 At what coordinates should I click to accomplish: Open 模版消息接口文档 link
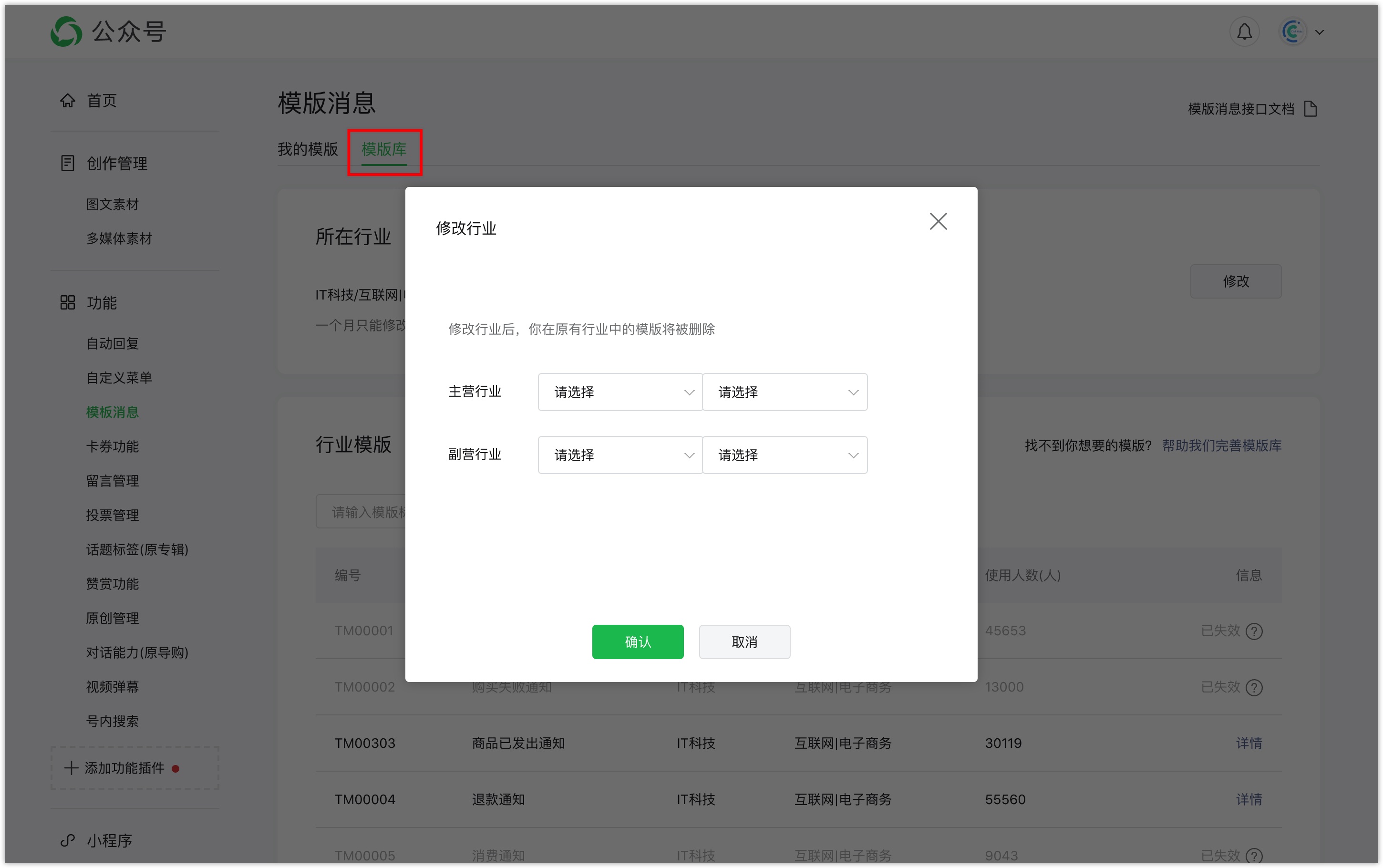point(1241,109)
